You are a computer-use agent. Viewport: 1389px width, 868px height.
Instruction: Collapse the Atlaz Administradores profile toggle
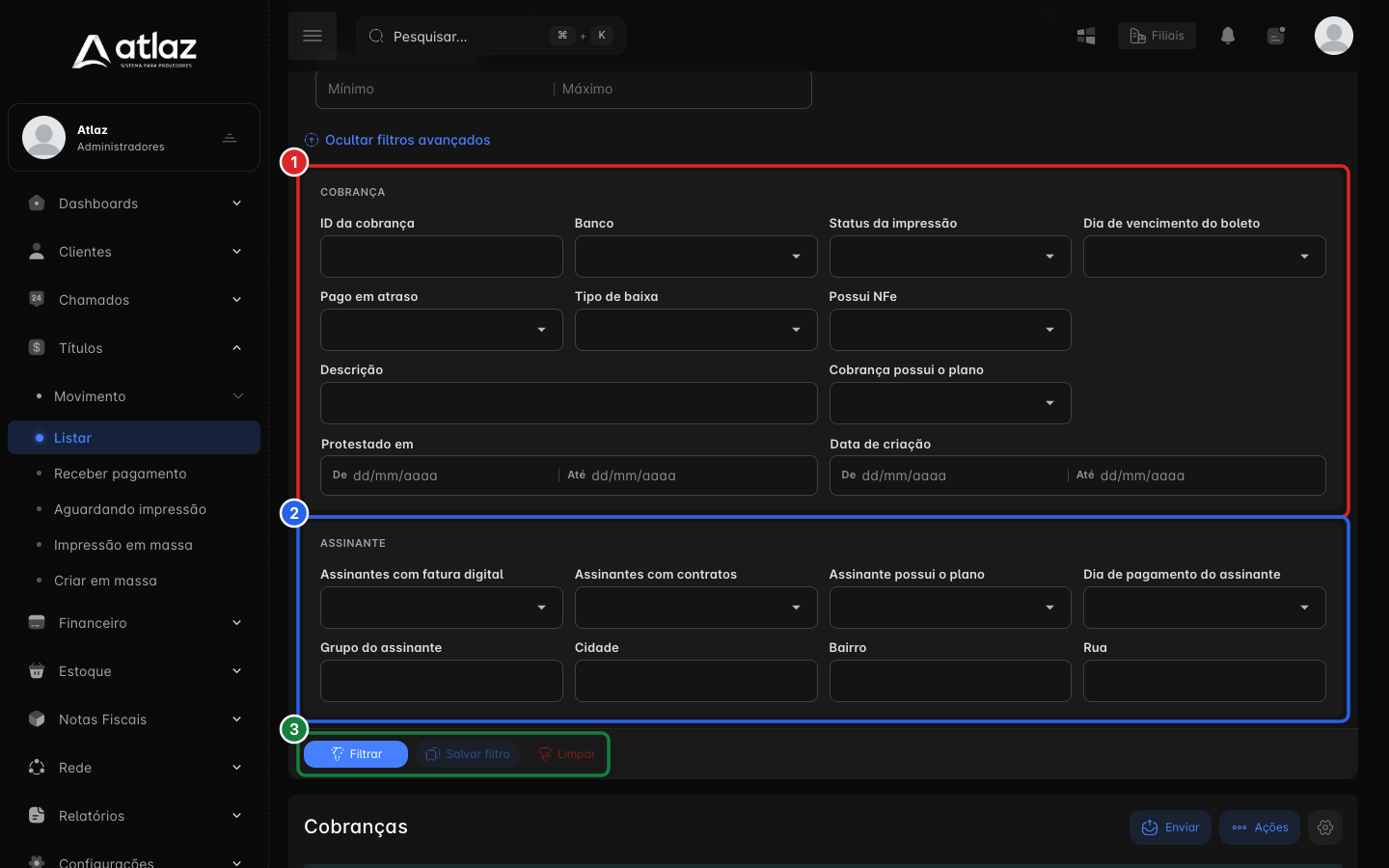click(230, 138)
